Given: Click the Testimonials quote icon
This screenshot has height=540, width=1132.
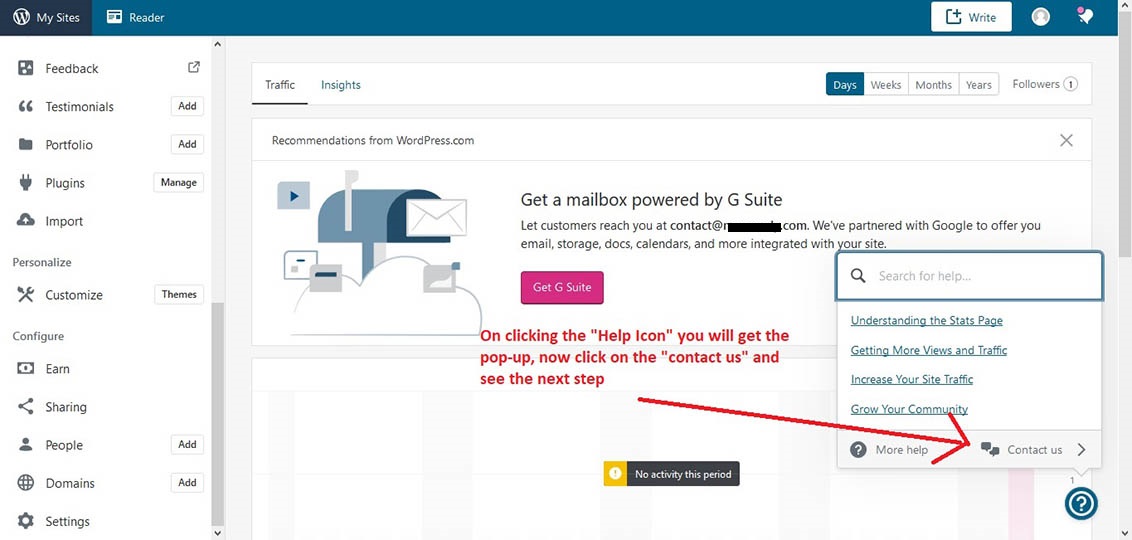Looking at the screenshot, I should tap(26, 107).
